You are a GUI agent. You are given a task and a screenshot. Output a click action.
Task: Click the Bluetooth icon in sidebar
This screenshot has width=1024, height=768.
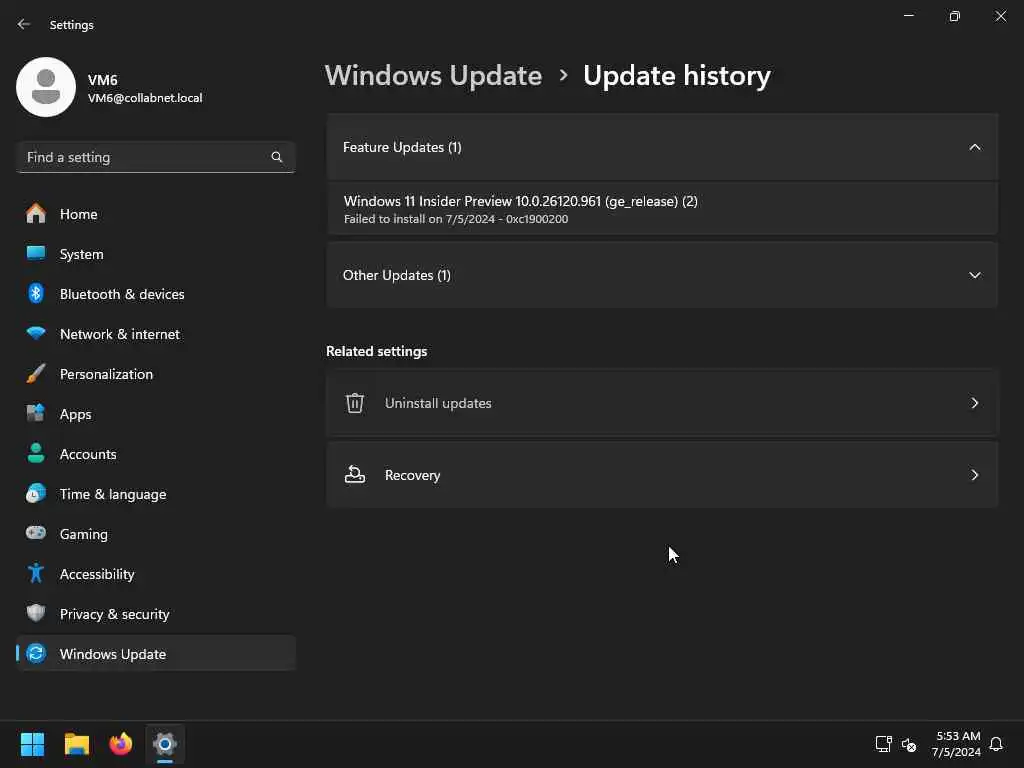[x=36, y=293]
